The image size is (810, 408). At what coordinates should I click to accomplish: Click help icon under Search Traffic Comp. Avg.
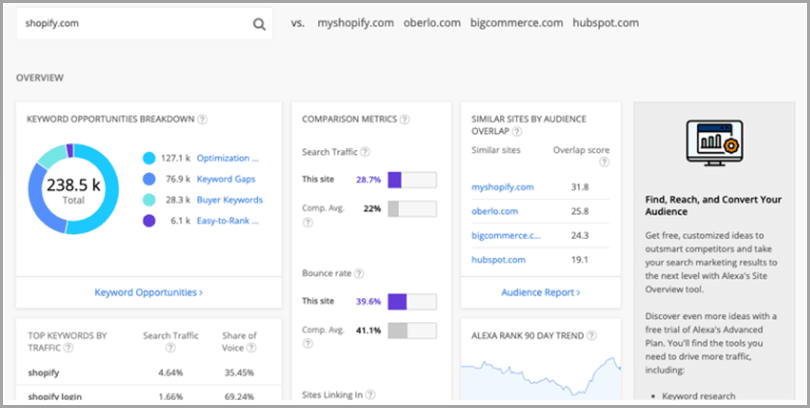[307, 223]
